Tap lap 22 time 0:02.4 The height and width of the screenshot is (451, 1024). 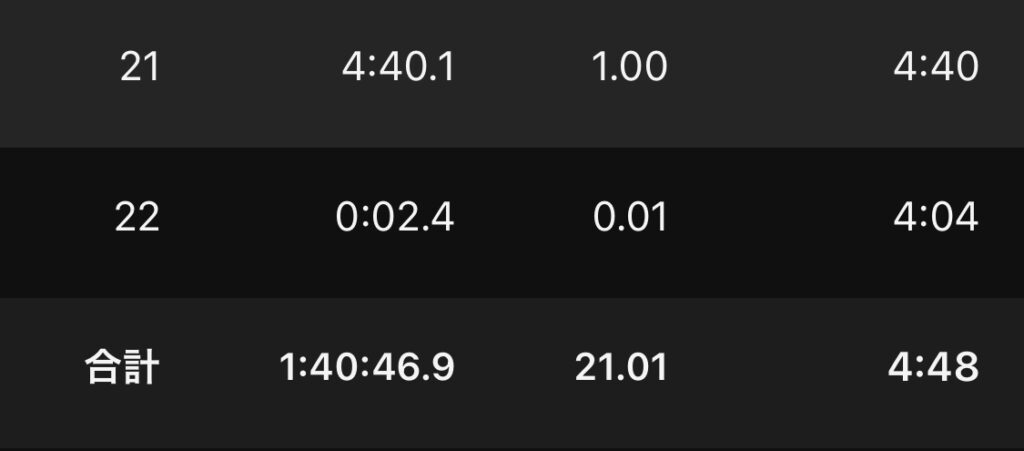pyautogui.click(x=394, y=217)
